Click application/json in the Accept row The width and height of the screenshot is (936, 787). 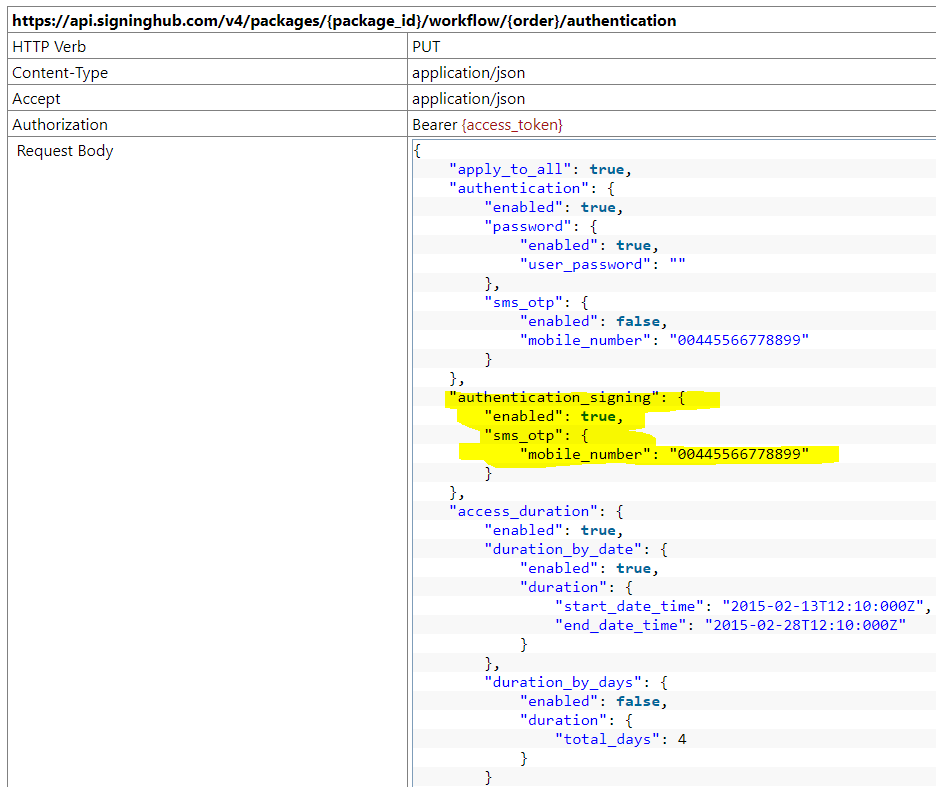468,99
